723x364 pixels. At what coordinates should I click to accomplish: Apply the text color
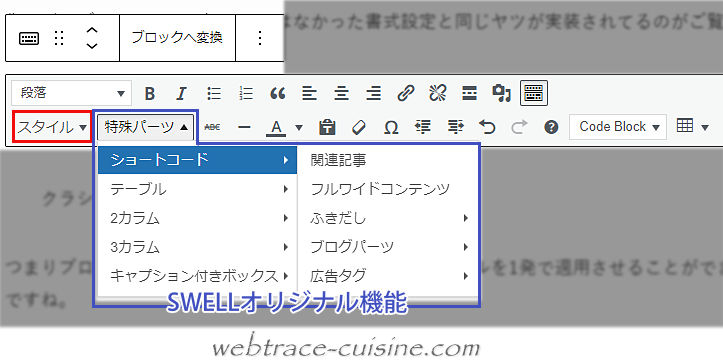(276, 127)
